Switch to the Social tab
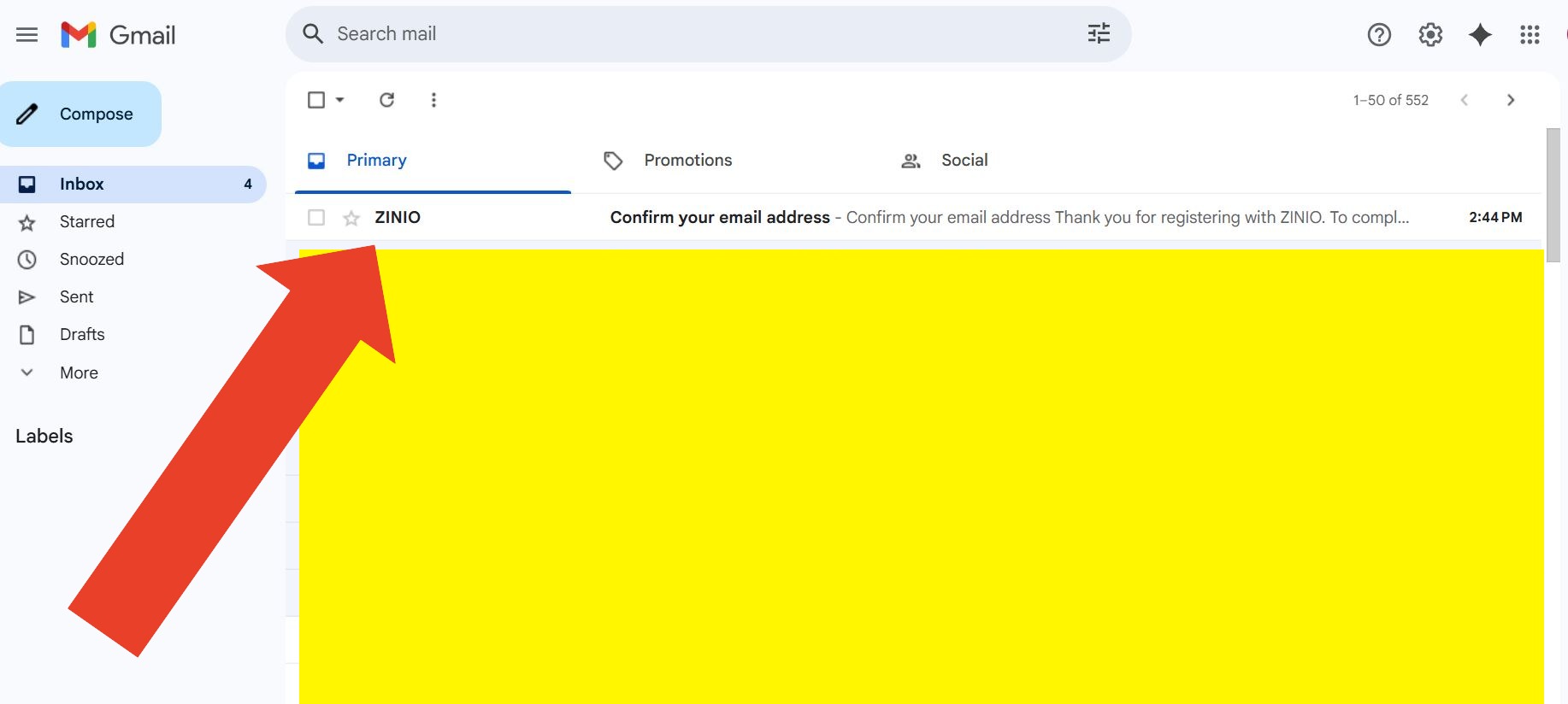The image size is (1568, 704). (x=964, y=161)
